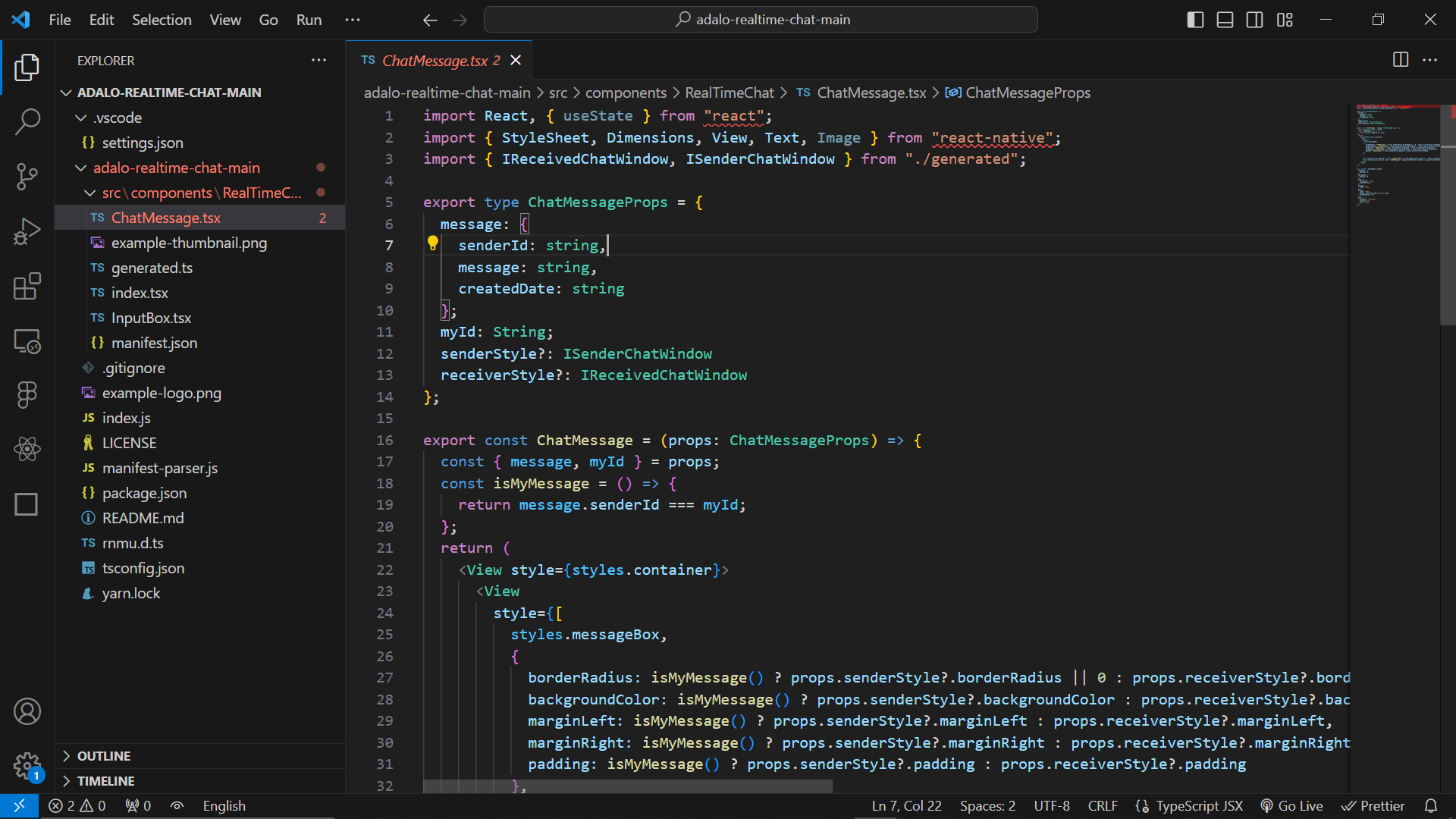
Task: Open the Selection menu
Action: (x=162, y=20)
